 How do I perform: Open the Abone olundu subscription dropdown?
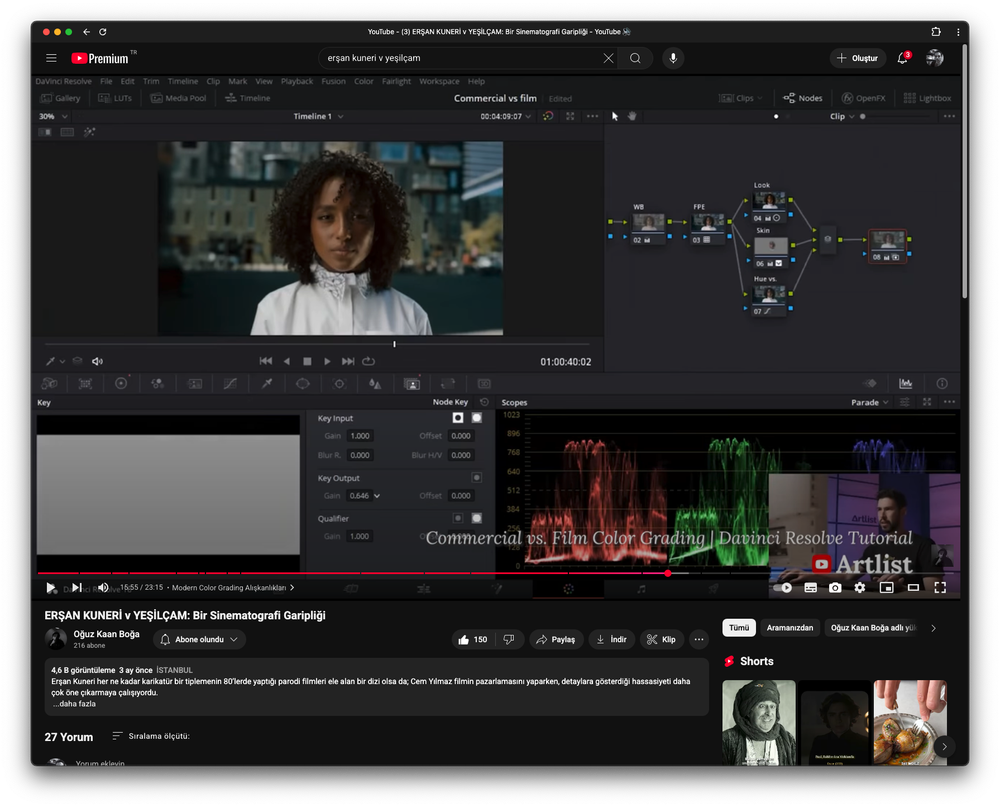coord(200,639)
